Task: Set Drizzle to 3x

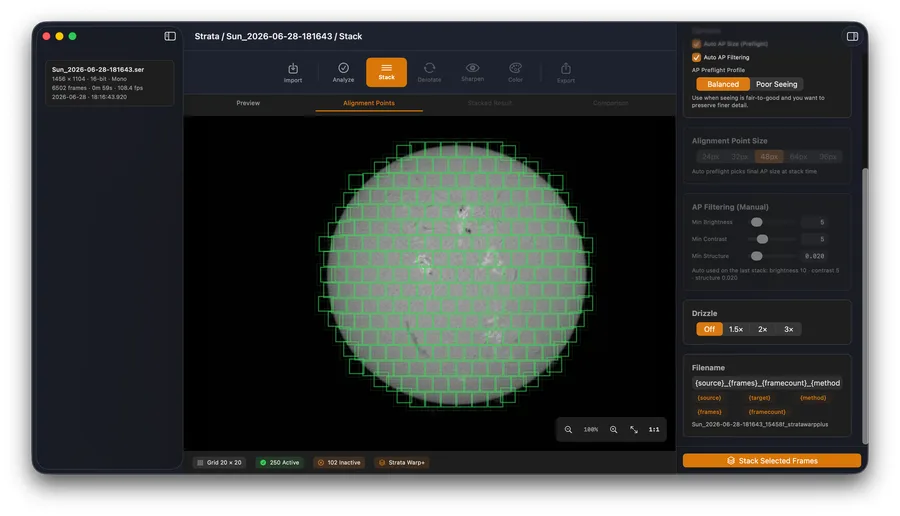Action: tap(789, 329)
